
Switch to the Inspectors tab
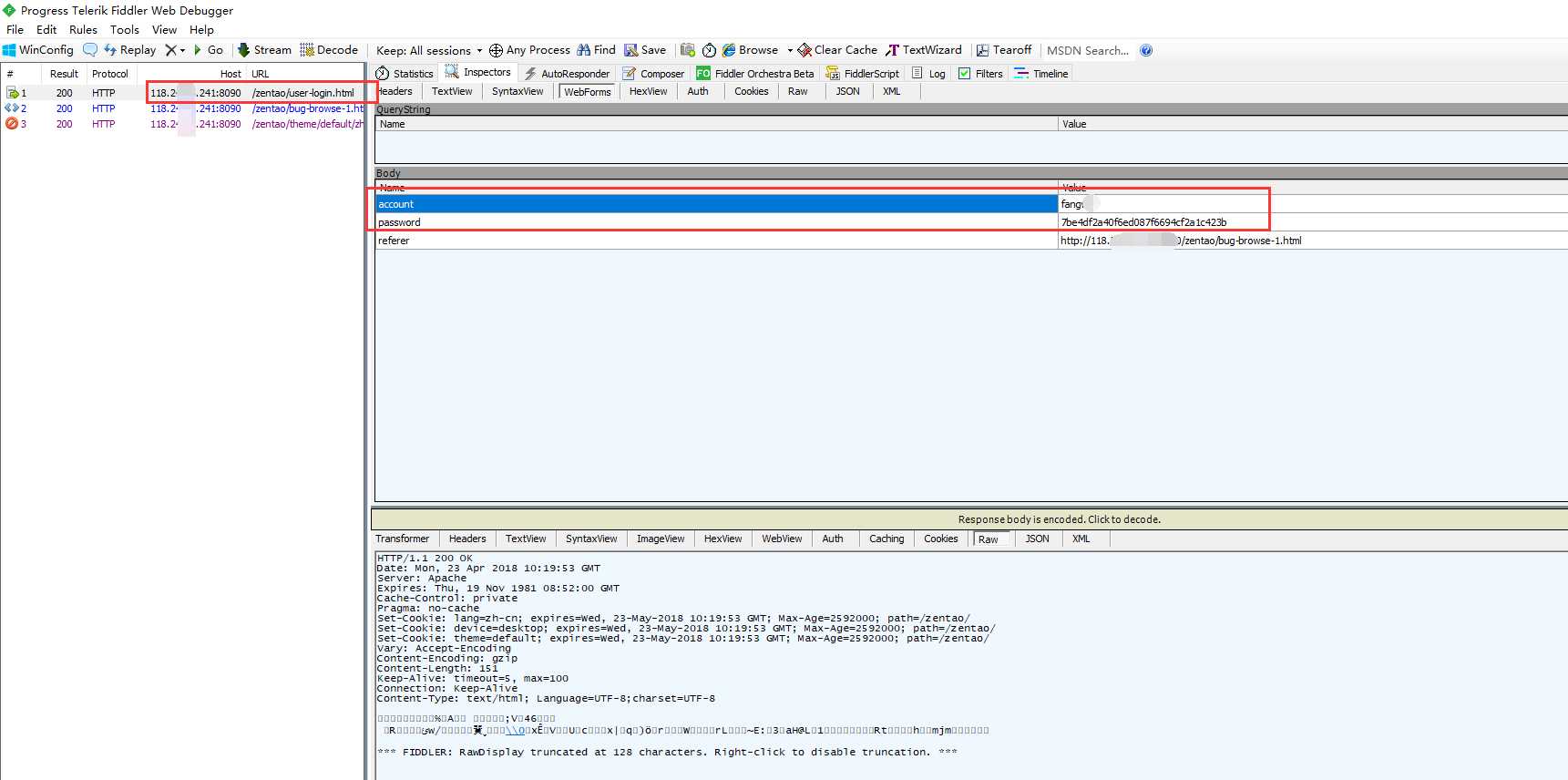tap(478, 73)
